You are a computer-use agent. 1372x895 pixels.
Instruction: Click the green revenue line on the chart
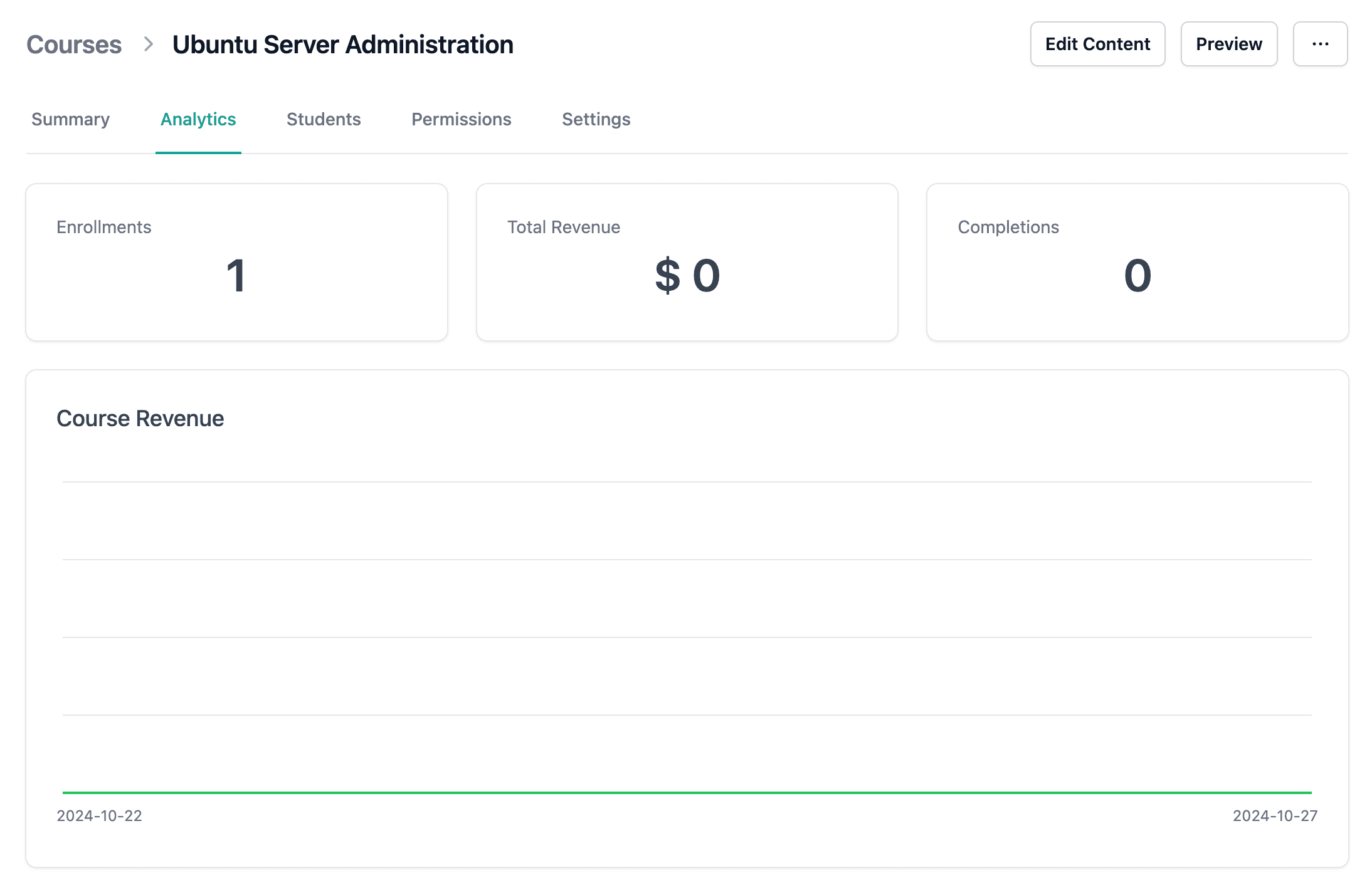[687, 792]
